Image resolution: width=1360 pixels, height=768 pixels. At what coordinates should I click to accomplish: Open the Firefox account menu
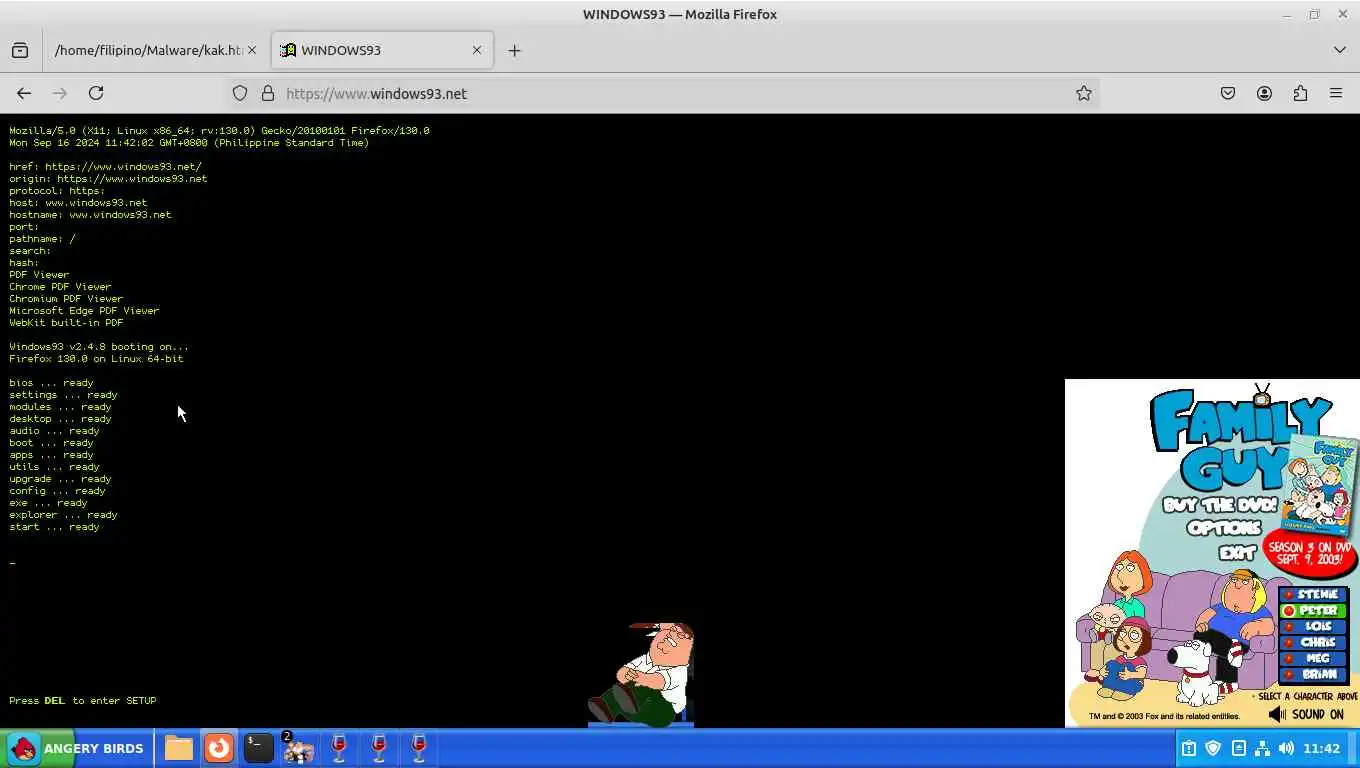[x=1264, y=93]
